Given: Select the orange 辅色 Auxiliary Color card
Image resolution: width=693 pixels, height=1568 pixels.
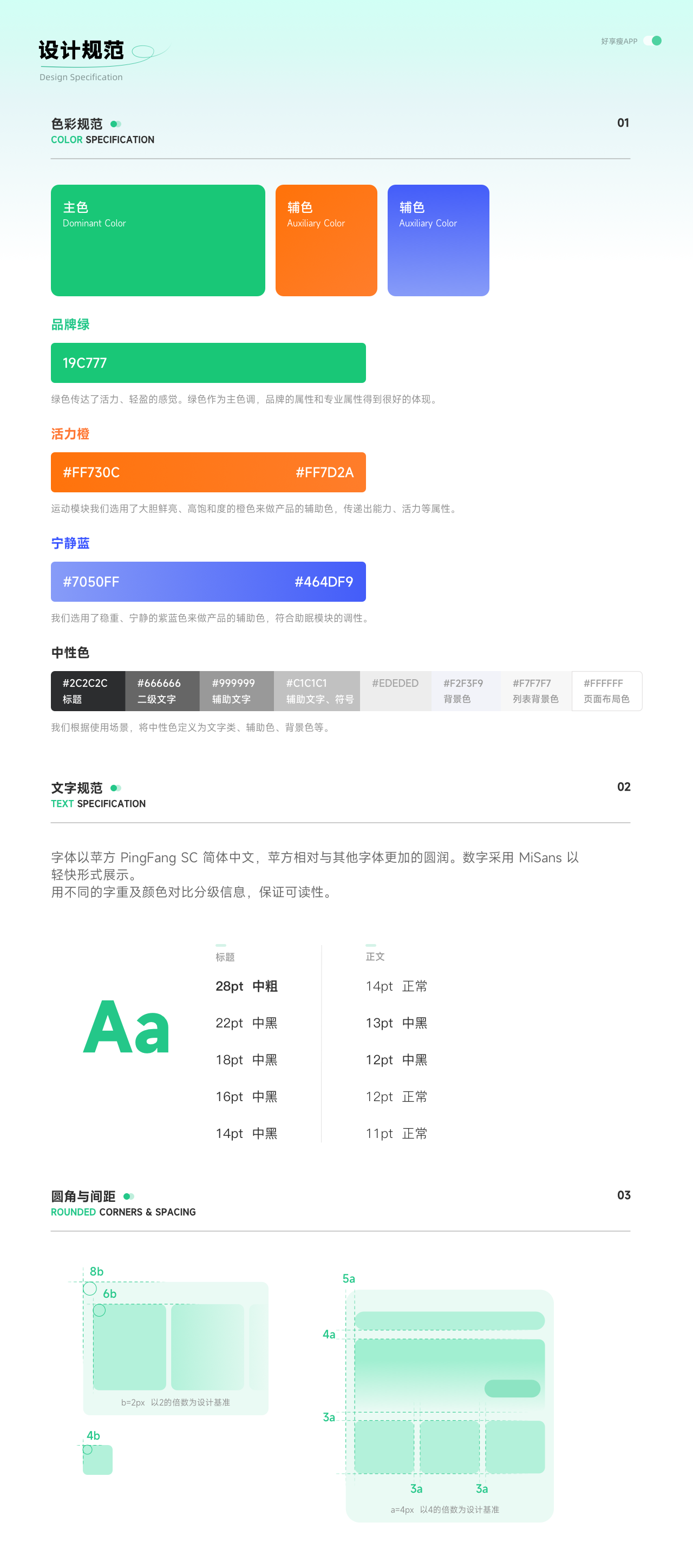Looking at the screenshot, I should pyautogui.click(x=326, y=240).
